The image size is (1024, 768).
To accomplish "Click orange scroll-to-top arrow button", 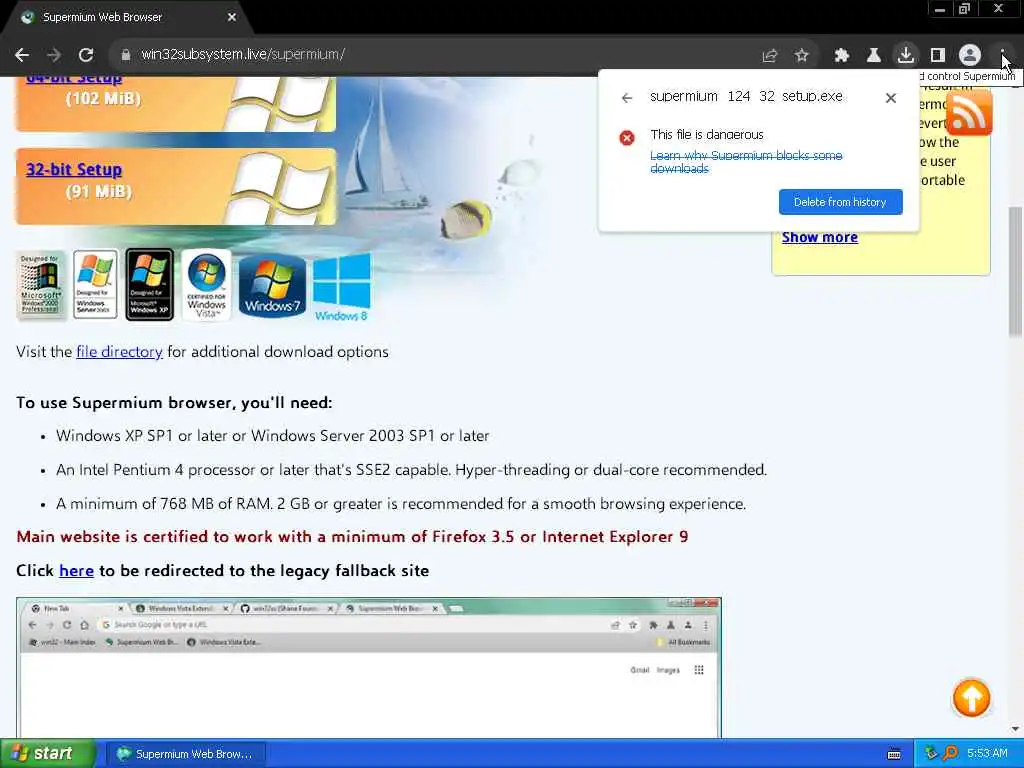I will (971, 697).
